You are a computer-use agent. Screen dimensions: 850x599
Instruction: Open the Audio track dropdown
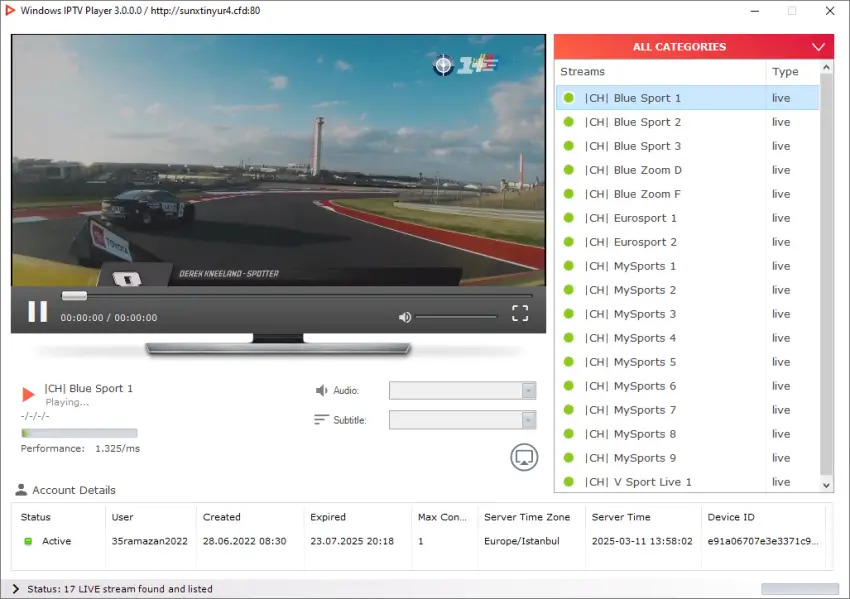(462, 390)
